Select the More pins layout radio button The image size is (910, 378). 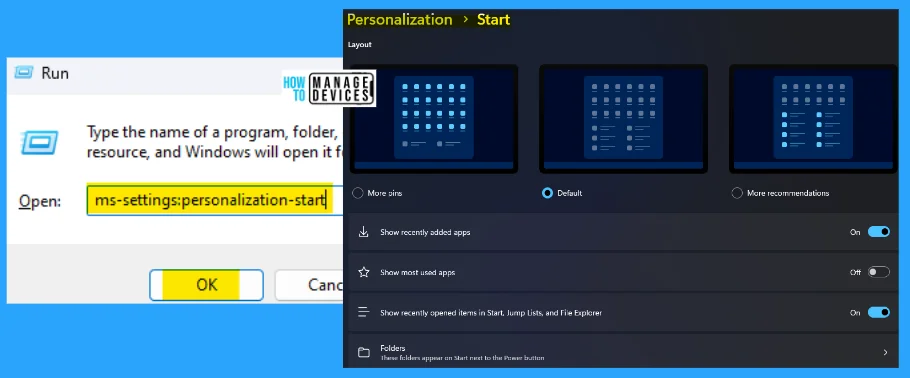pyautogui.click(x=358, y=193)
